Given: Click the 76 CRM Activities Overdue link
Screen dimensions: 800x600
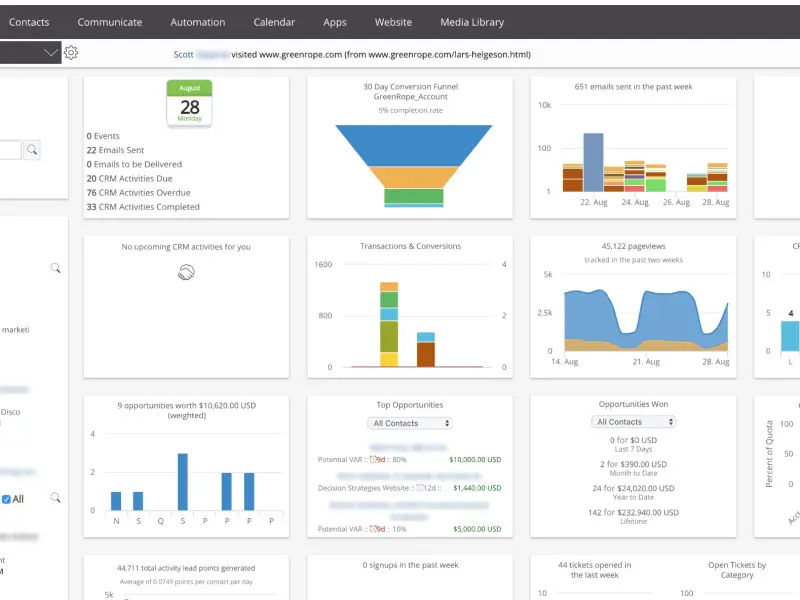Looking at the screenshot, I should tap(138, 192).
